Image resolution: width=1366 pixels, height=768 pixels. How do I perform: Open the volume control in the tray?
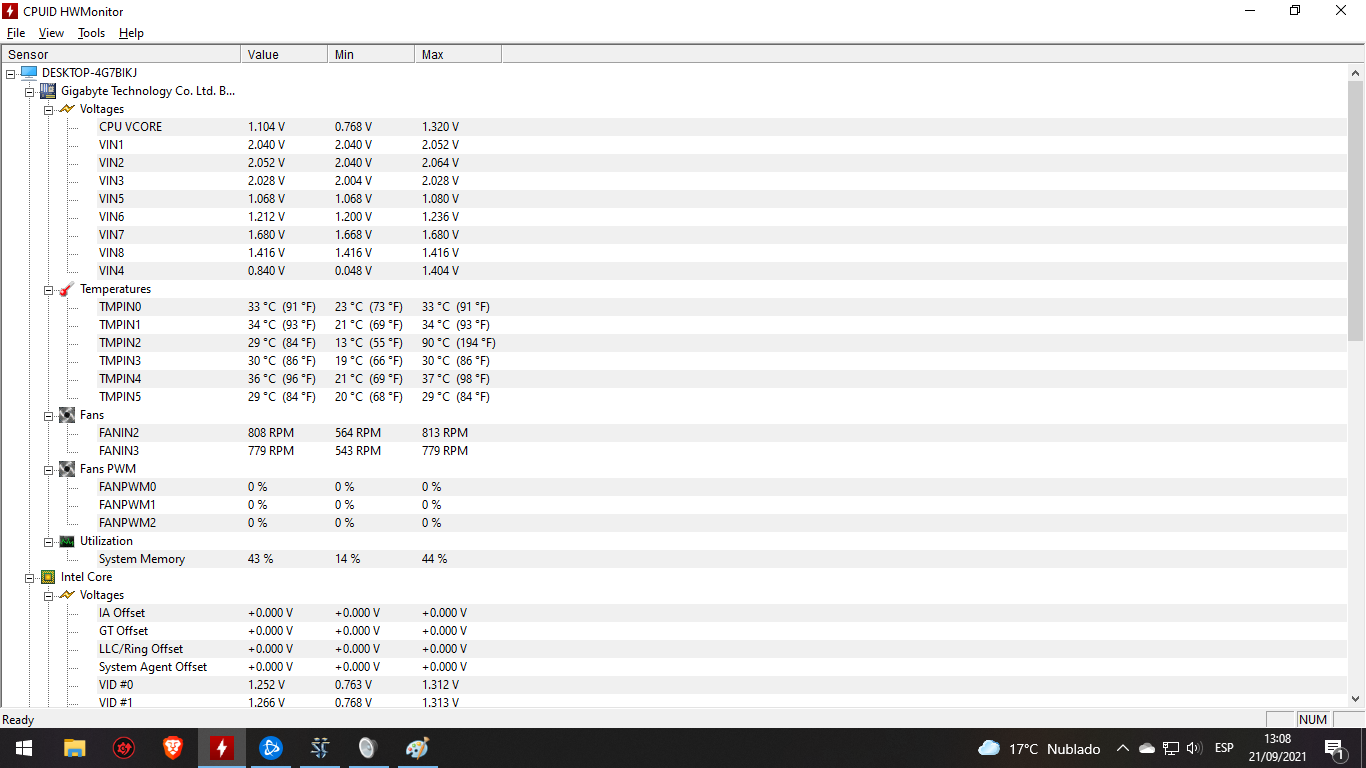click(1194, 748)
